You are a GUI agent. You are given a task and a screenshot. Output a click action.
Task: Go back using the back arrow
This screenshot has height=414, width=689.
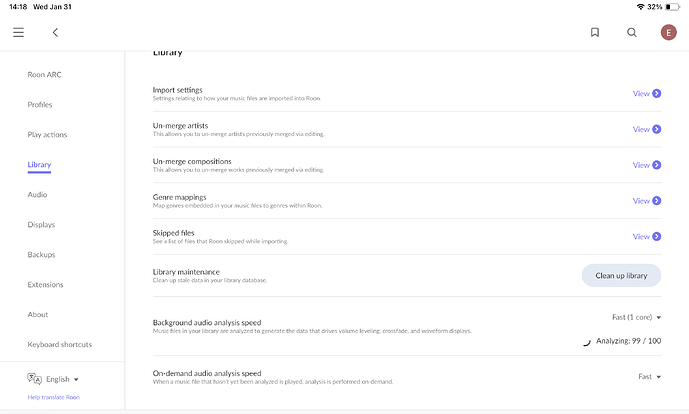pyautogui.click(x=55, y=32)
